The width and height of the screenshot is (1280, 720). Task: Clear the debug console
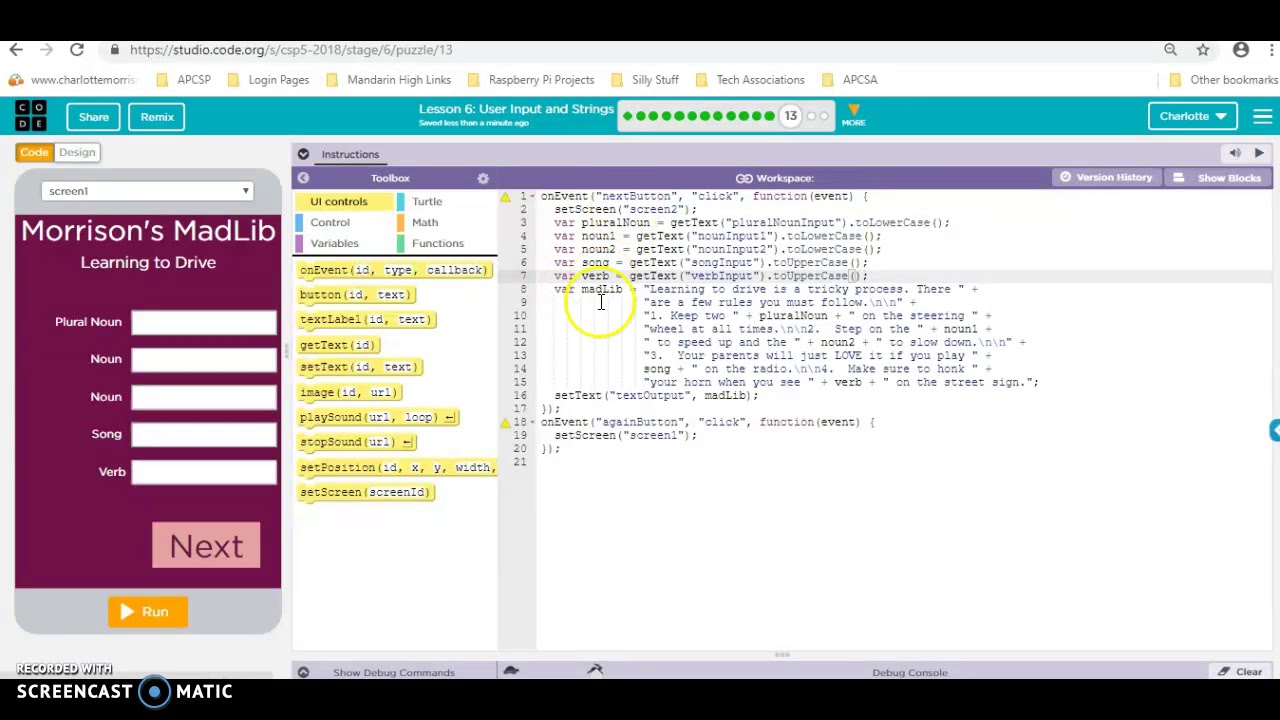click(1240, 672)
